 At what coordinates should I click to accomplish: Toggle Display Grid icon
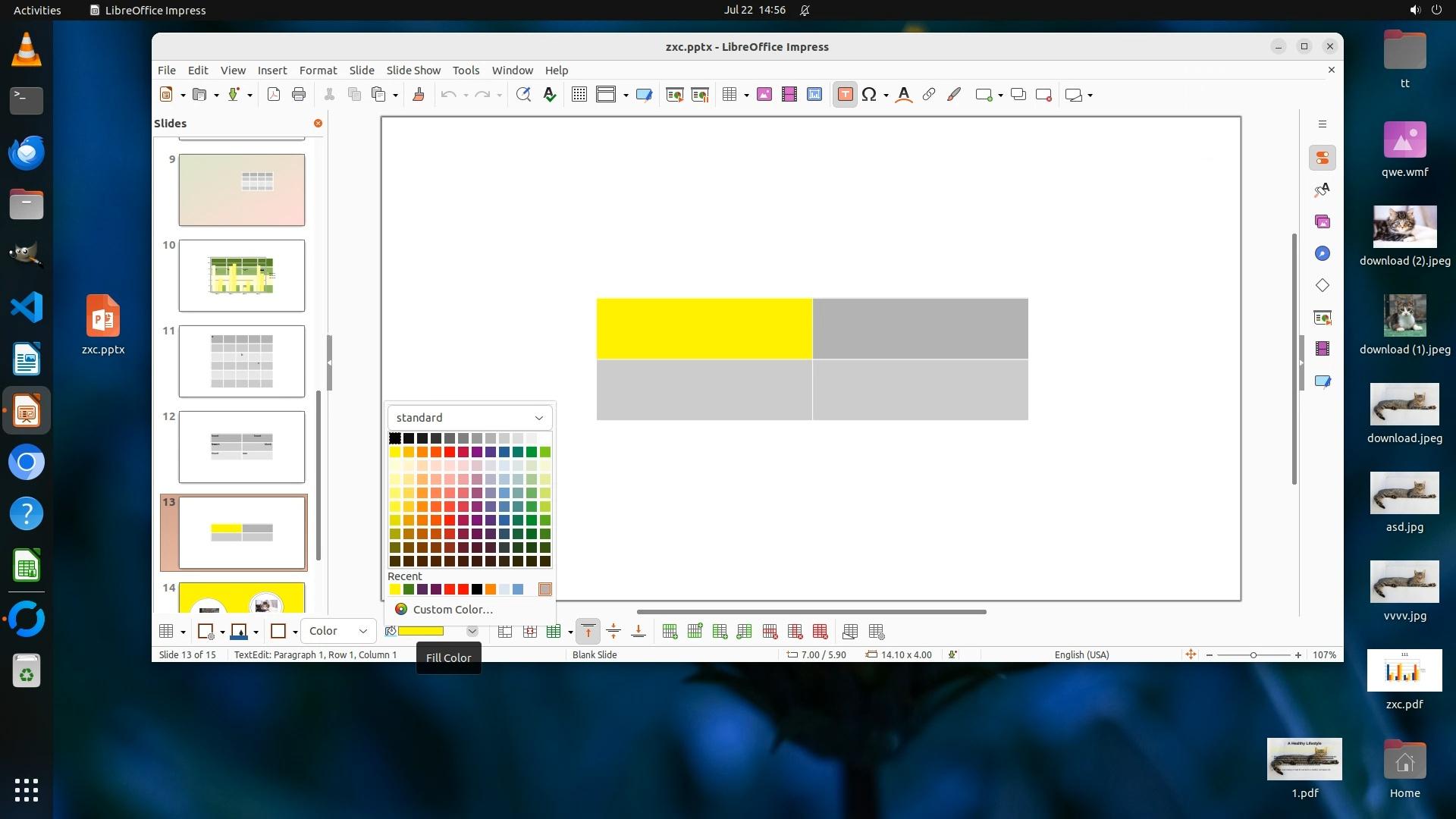[x=579, y=94]
